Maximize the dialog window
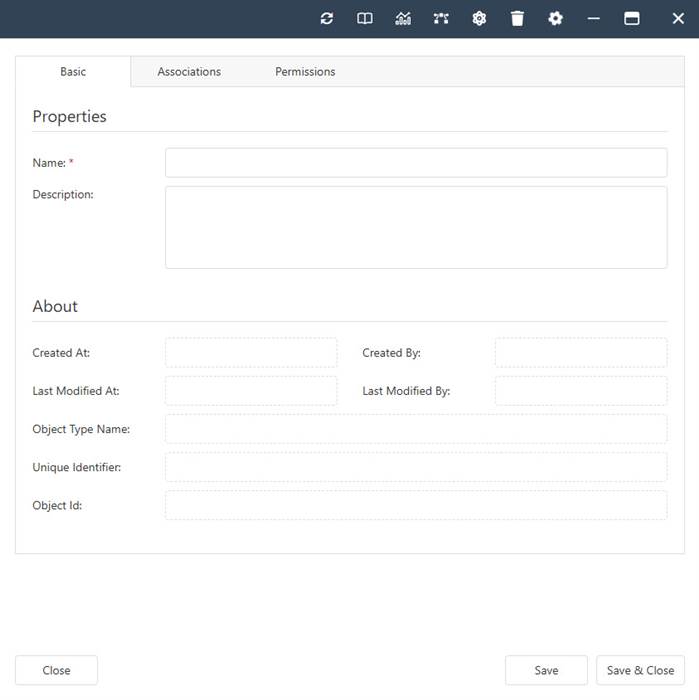Screen dimensions: 699x700 coord(632,18)
